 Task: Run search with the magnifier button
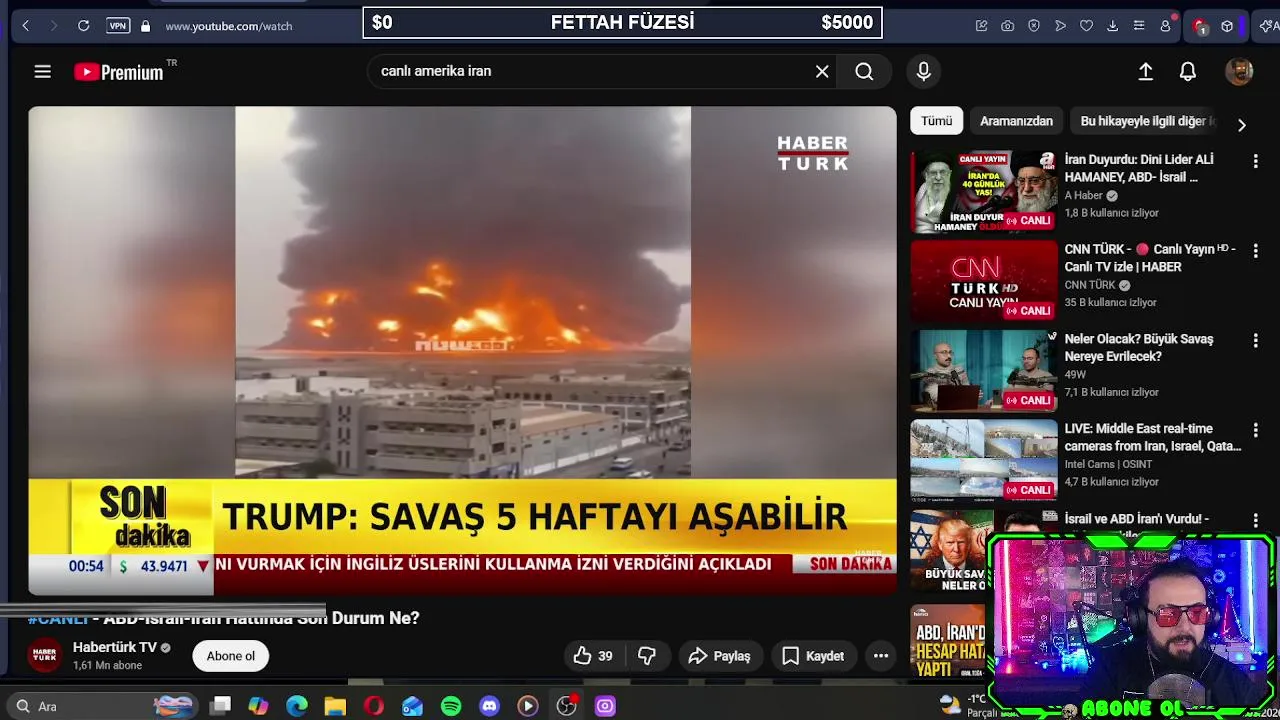point(864,71)
